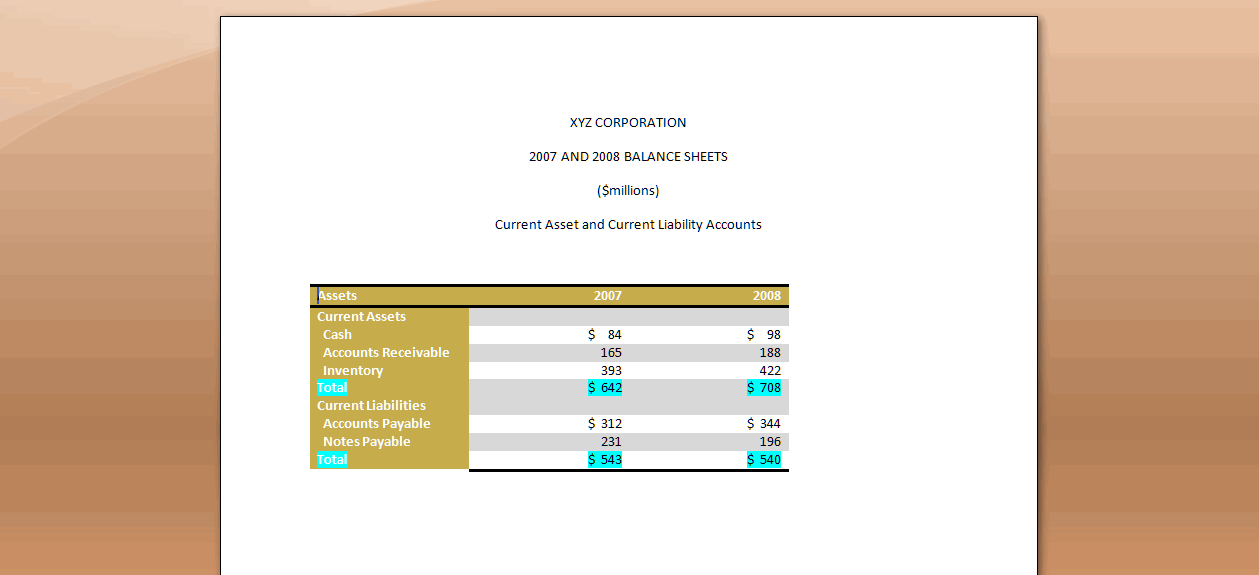The image size is (1259, 575).
Task: Click the XYZ CORPORATION title line
Action: [628, 123]
